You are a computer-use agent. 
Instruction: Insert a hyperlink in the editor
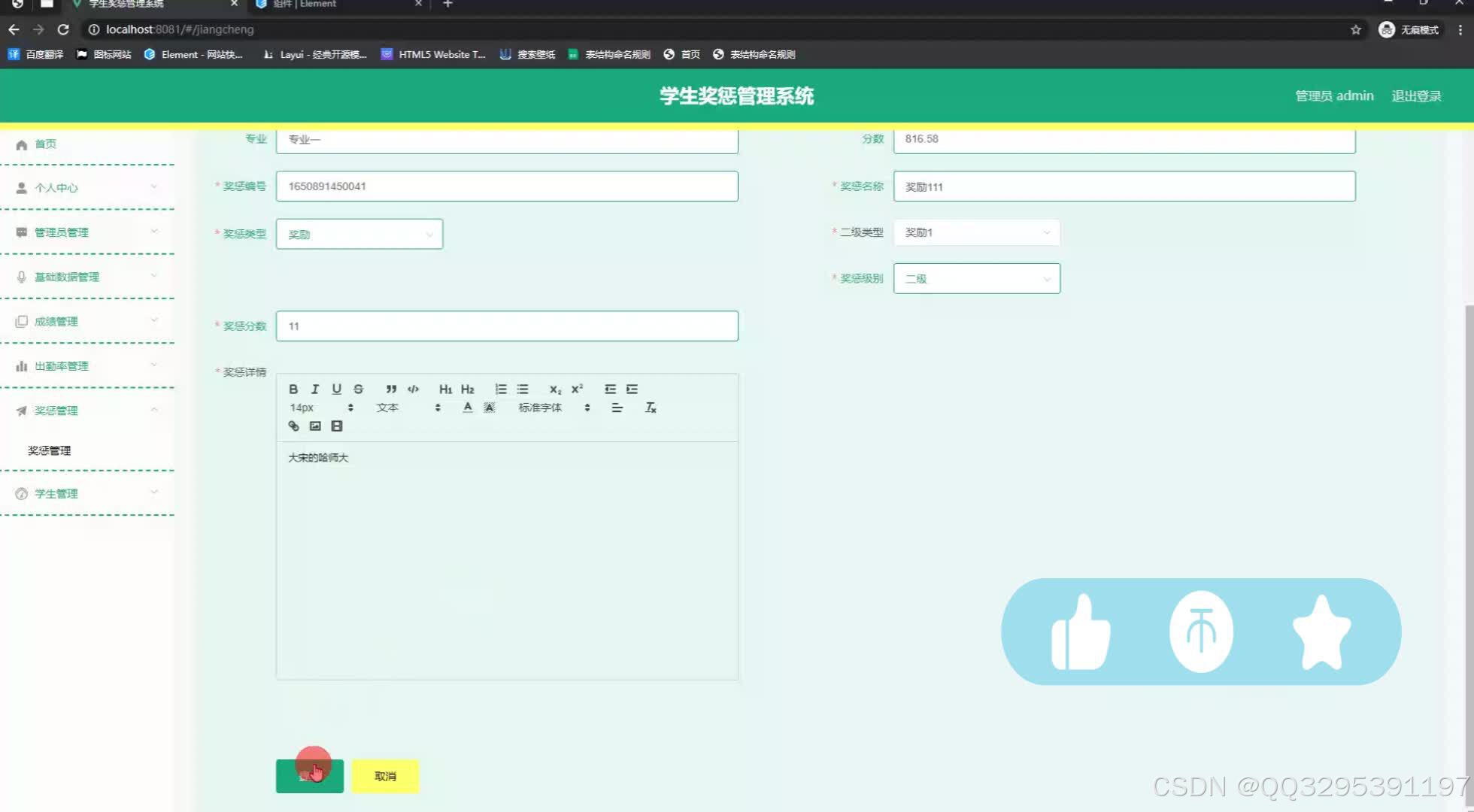click(x=293, y=426)
